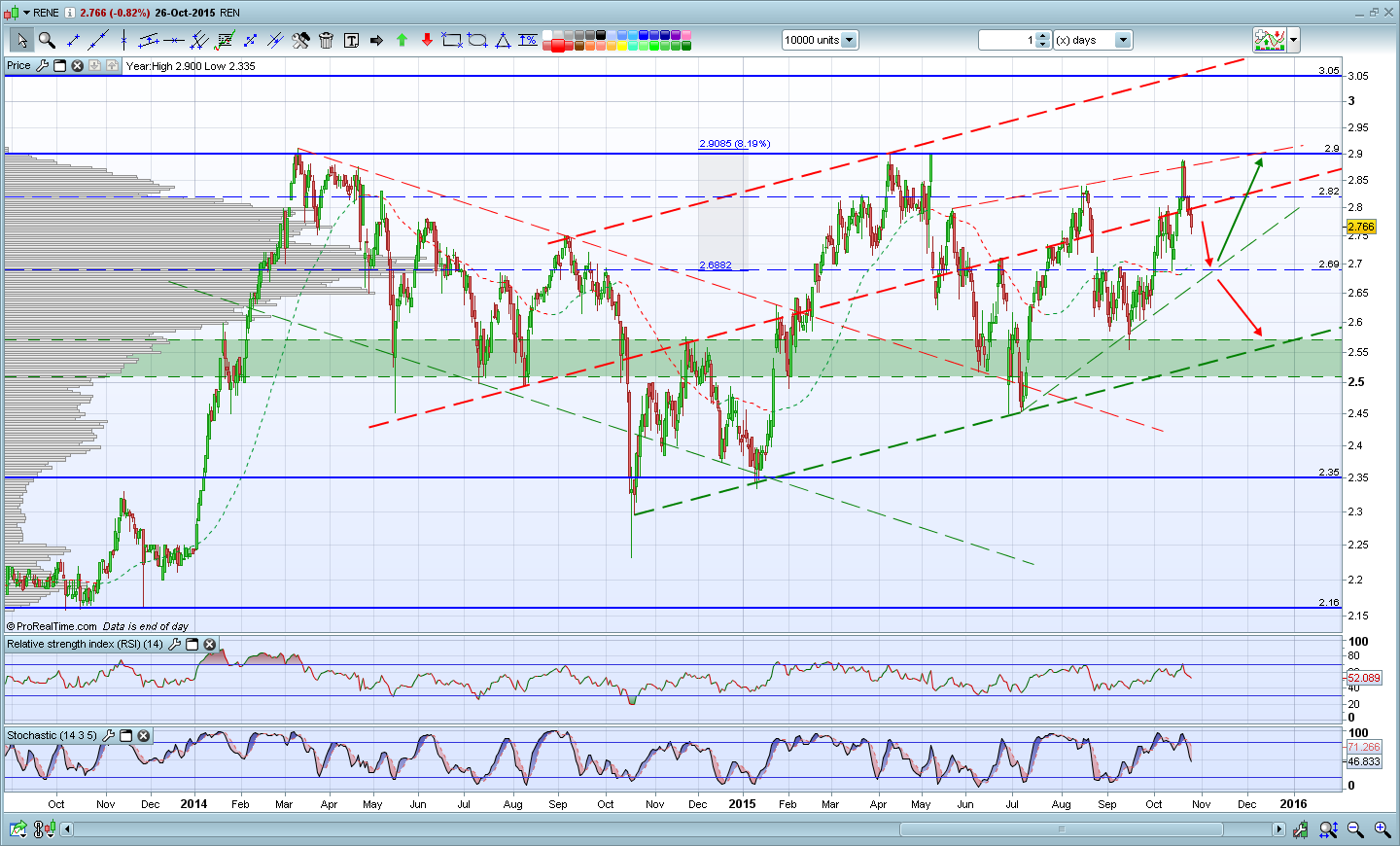Select the magnifying glass zoom tool

coord(47,40)
